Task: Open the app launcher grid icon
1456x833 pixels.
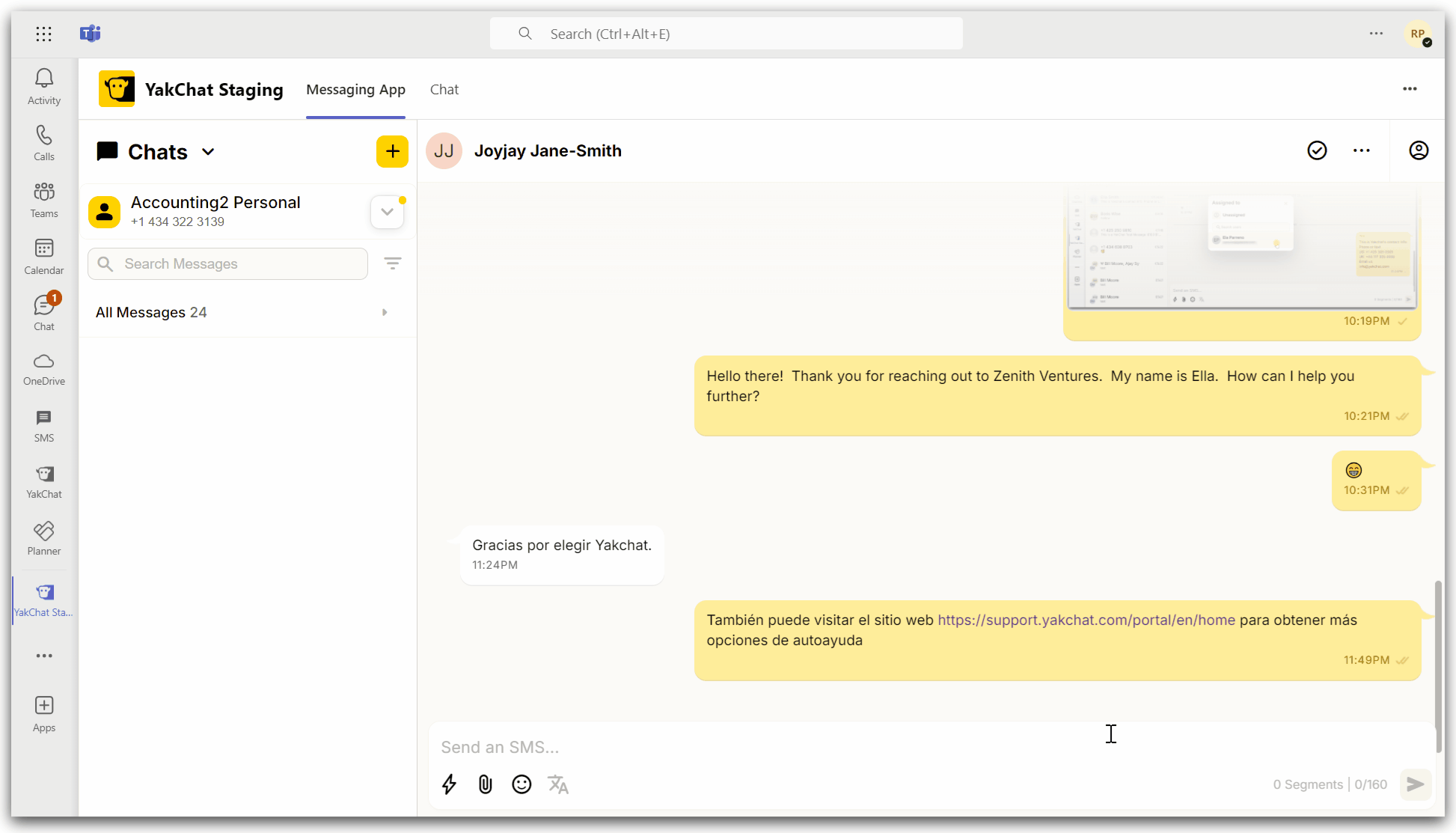Action: pyautogui.click(x=43, y=34)
